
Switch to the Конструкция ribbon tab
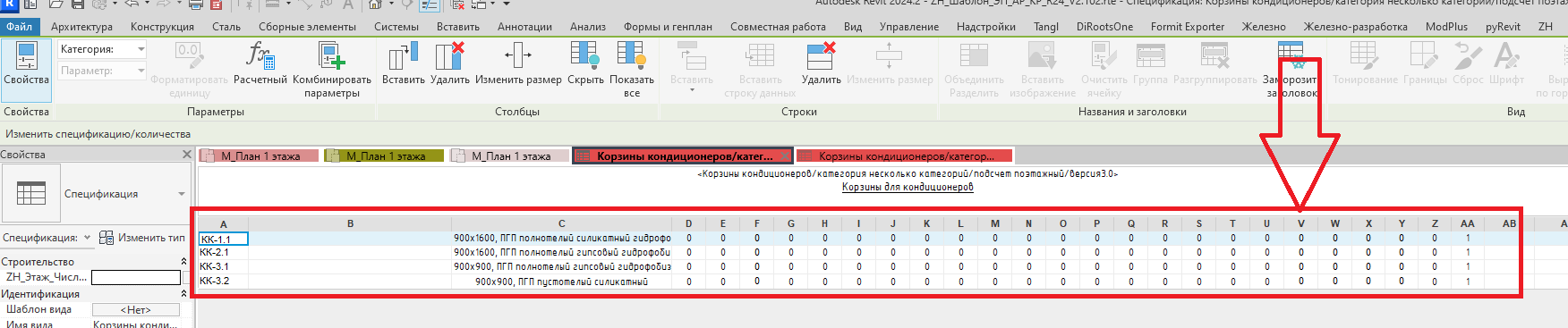tap(162, 27)
